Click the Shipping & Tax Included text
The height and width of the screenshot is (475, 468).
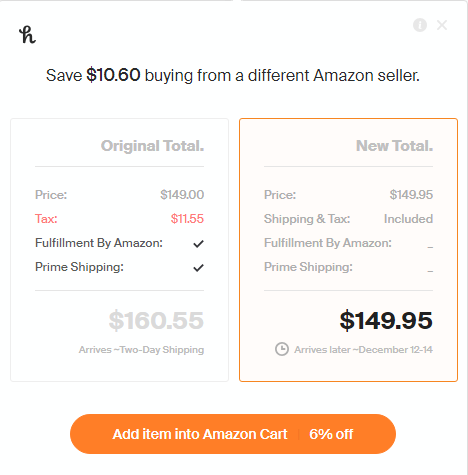[x=408, y=219]
